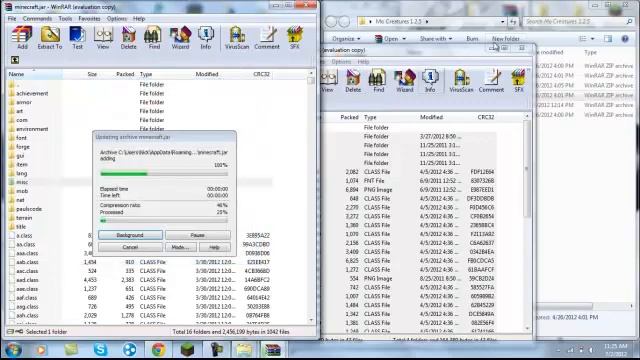Open Wizard in the minecraft.jar toolbar
The image size is (640, 360).
(x=180, y=38)
